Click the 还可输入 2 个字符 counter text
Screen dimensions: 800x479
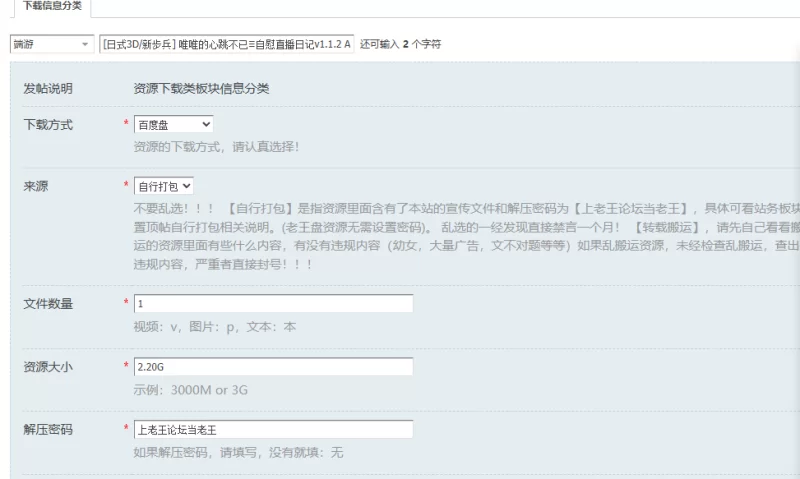pyautogui.click(x=400, y=44)
